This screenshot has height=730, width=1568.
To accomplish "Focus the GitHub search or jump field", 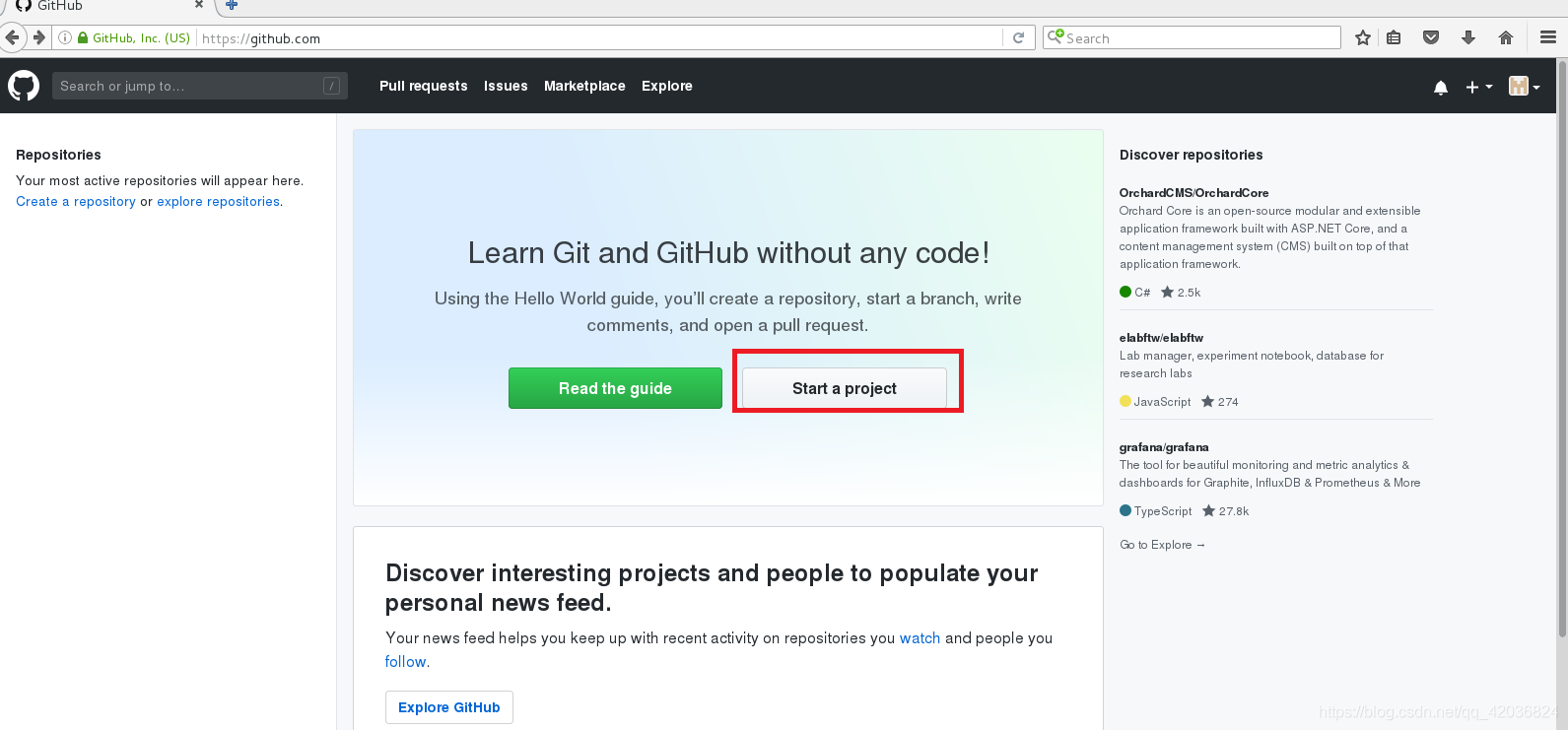I will 199,86.
